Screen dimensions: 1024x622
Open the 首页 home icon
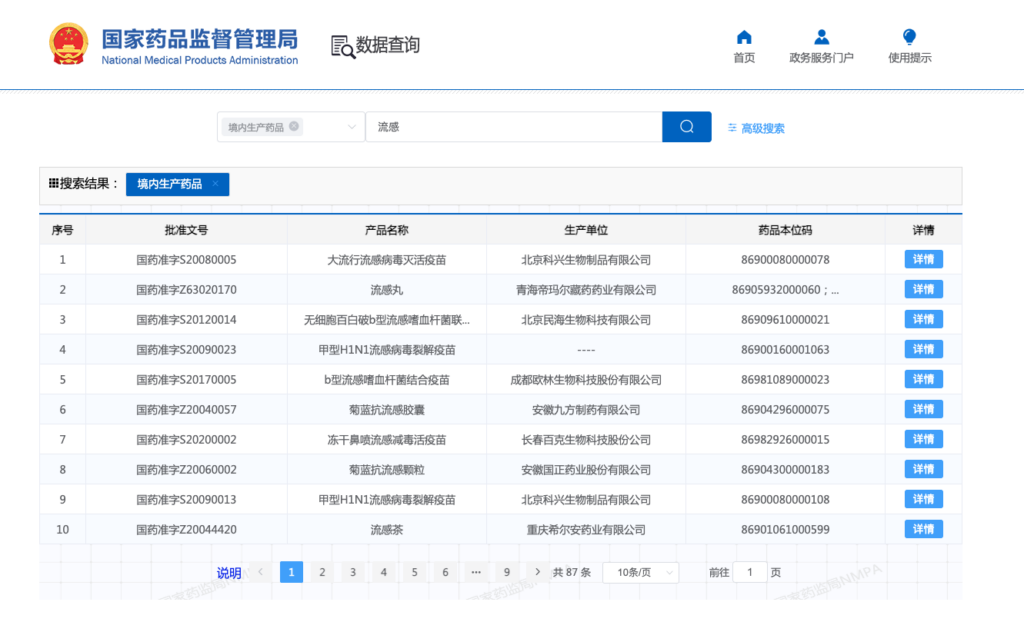click(x=744, y=38)
